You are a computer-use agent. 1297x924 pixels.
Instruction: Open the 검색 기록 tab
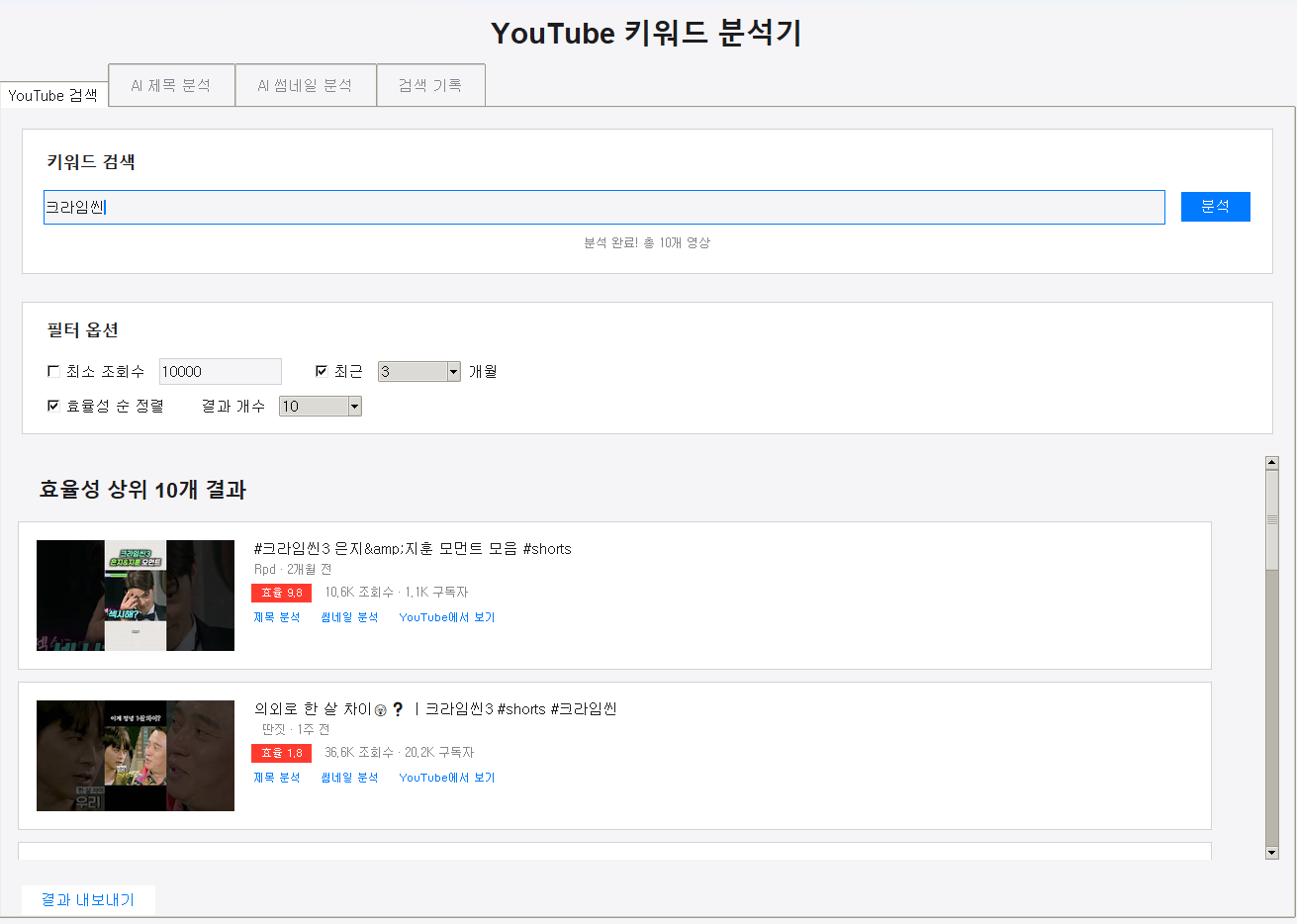click(x=430, y=85)
